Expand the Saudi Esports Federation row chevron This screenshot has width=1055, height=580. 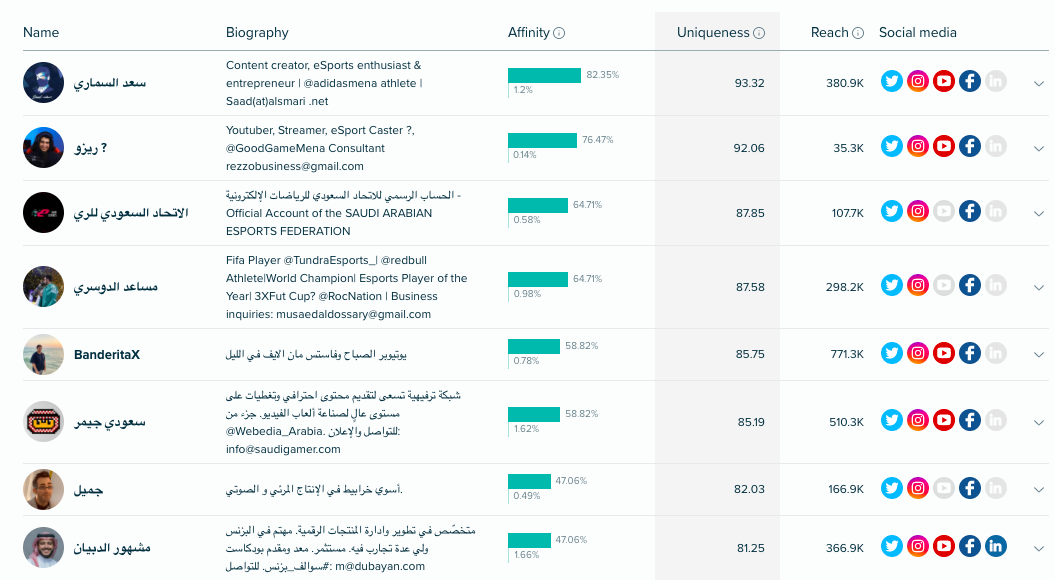(1039, 213)
